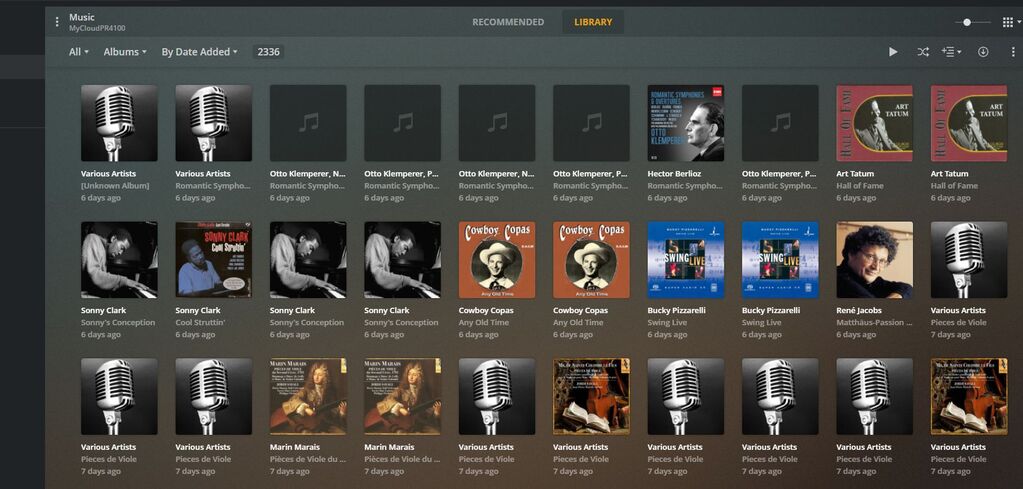Click the Music library title
This screenshot has height=489, width=1023.
[82, 17]
